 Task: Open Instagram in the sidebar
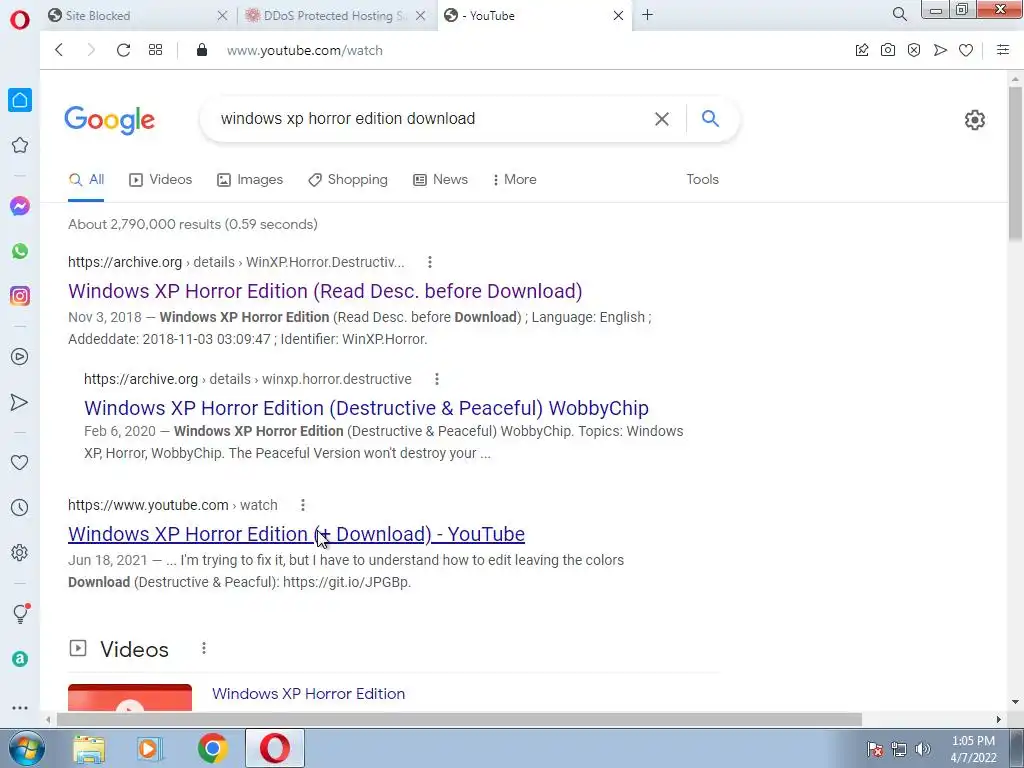[x=20, y=296]
